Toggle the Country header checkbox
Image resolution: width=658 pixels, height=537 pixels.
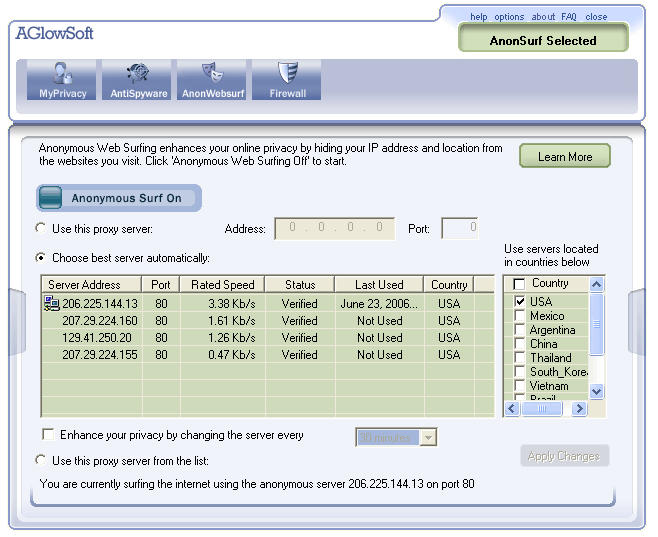[520, 284]
